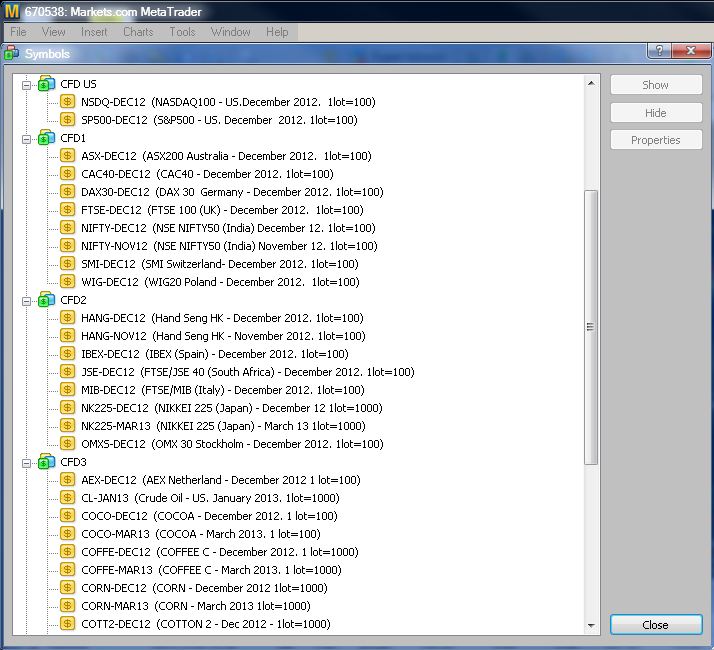The image size is (714, 650).
Task: Open the Tools menu
Action: tap(182, 32)
